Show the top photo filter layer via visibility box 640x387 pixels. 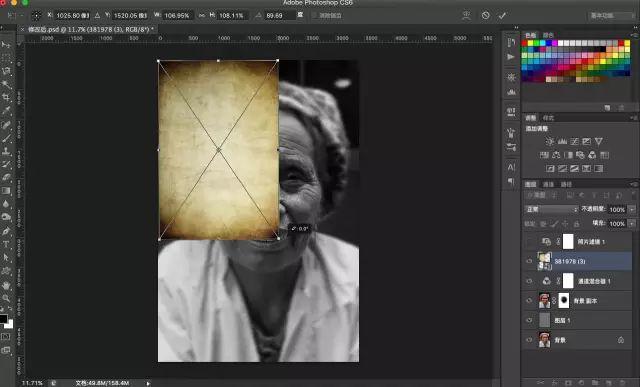529,242
